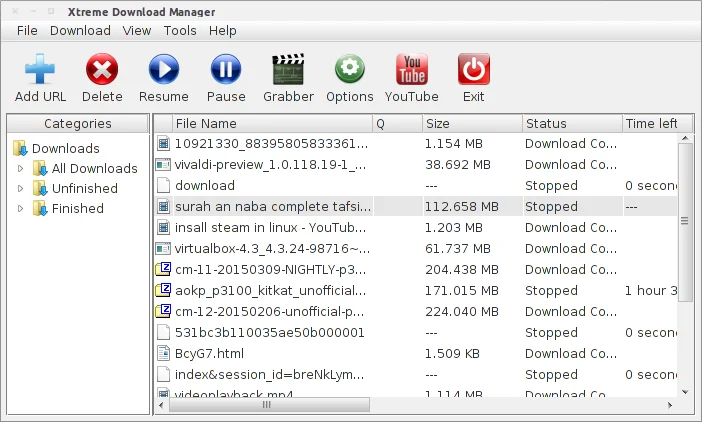This screenshot has height=422, width=702.
Task: Click the scroll right arrow
Action: [670, 405]
